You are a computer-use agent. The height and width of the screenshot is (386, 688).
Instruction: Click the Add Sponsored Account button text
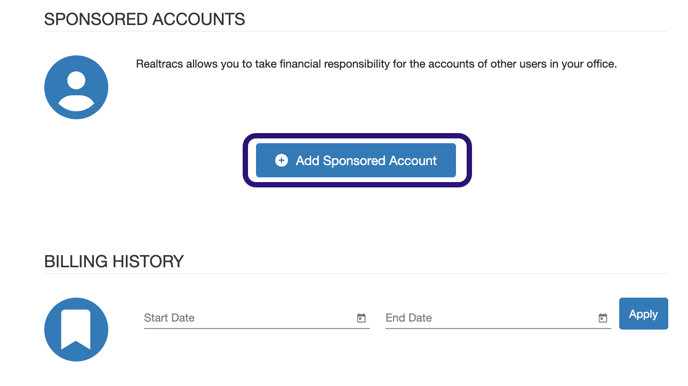coord(366,161)
